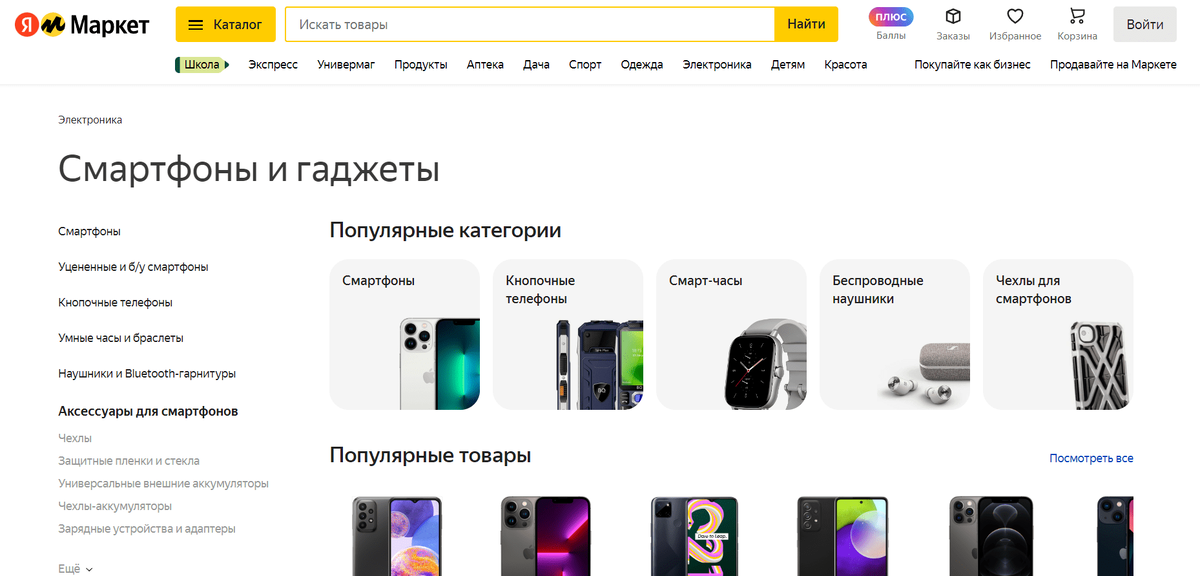Click Продавайте на Маркете link
Screen dimensions: 1200x576
coord(1113,64)
